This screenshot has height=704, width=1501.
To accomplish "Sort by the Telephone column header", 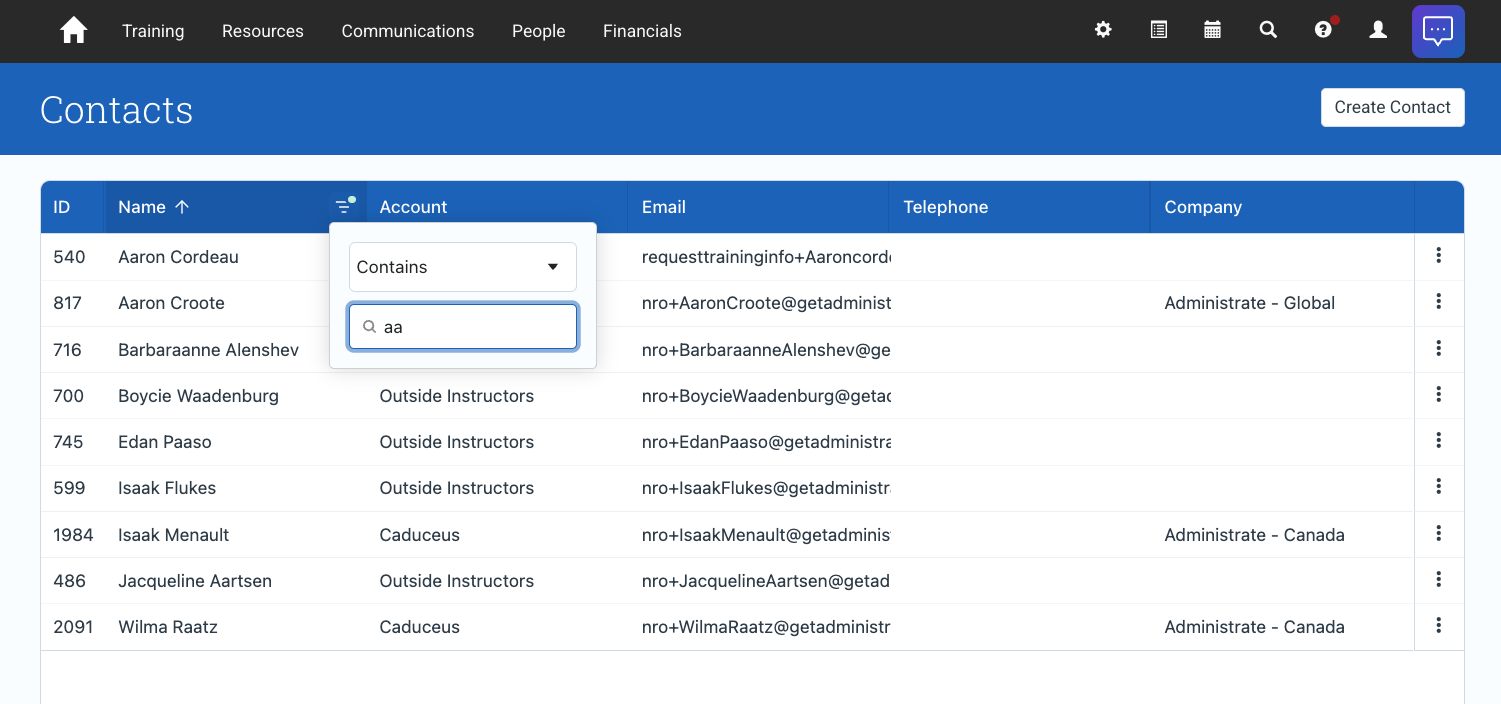I will 946,207.
